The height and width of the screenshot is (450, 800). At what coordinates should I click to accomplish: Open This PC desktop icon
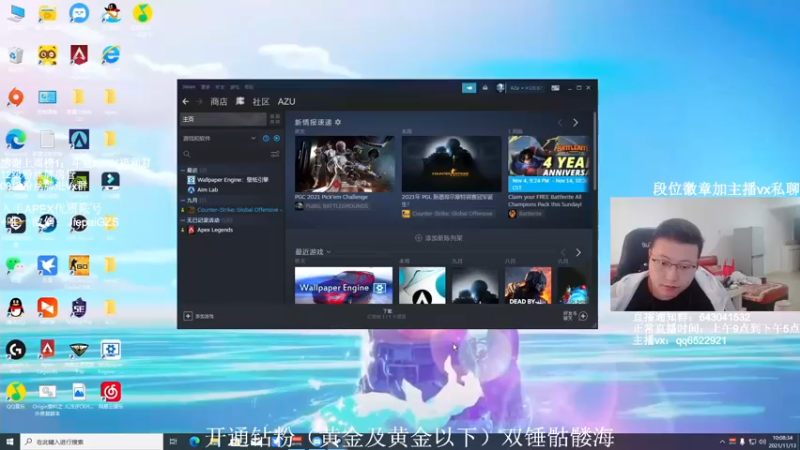click(16, 13)
